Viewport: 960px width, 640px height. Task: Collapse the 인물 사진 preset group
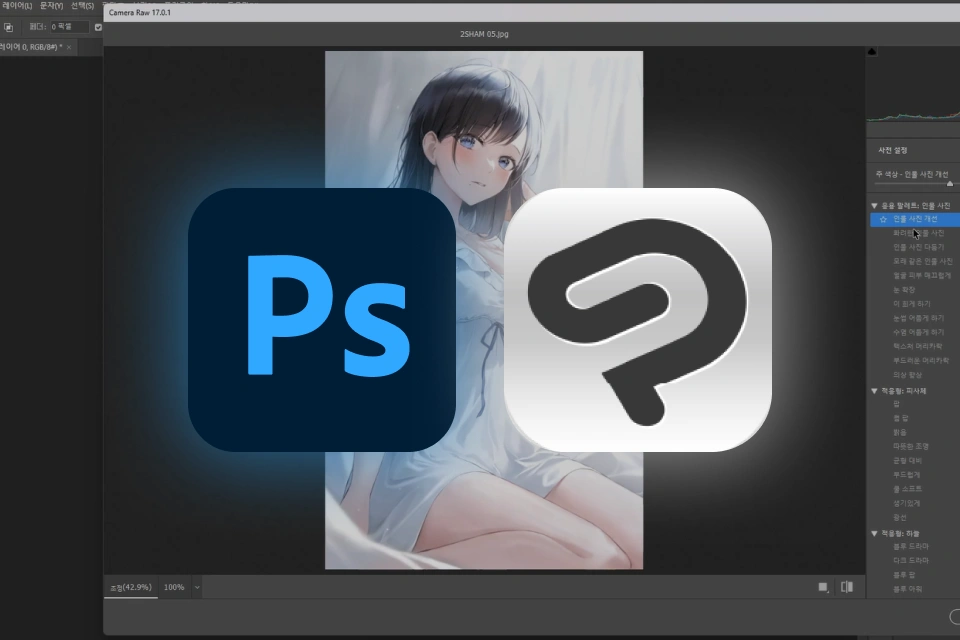coord(874,206)
